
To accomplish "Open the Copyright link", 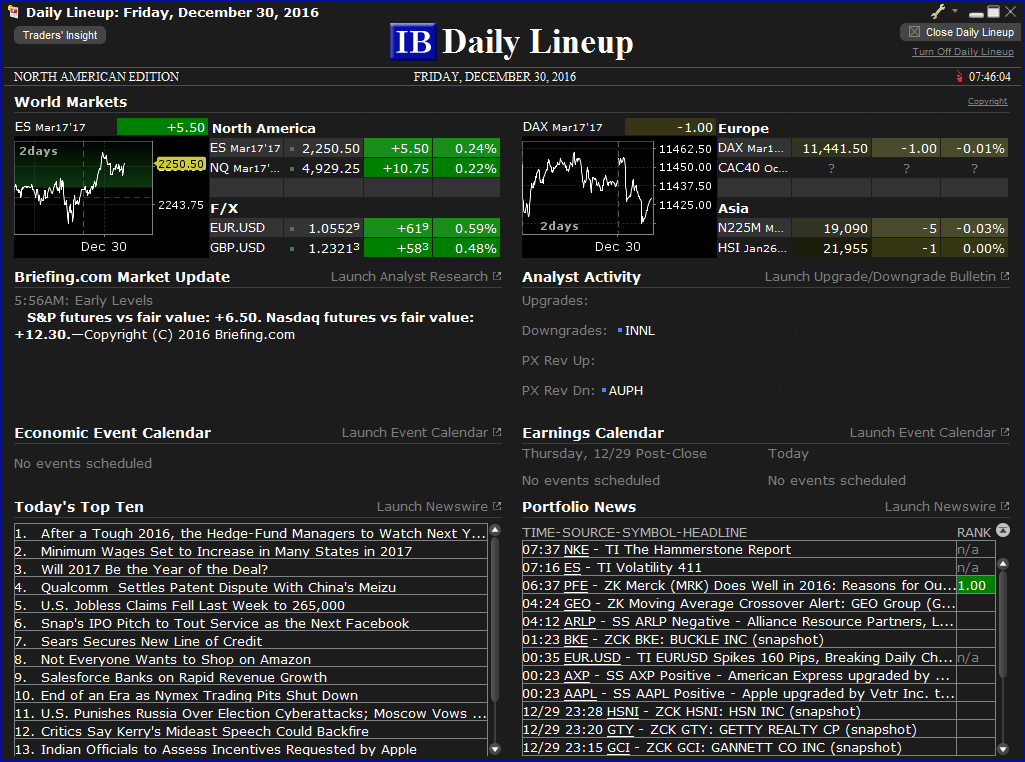I will (987, 101).
